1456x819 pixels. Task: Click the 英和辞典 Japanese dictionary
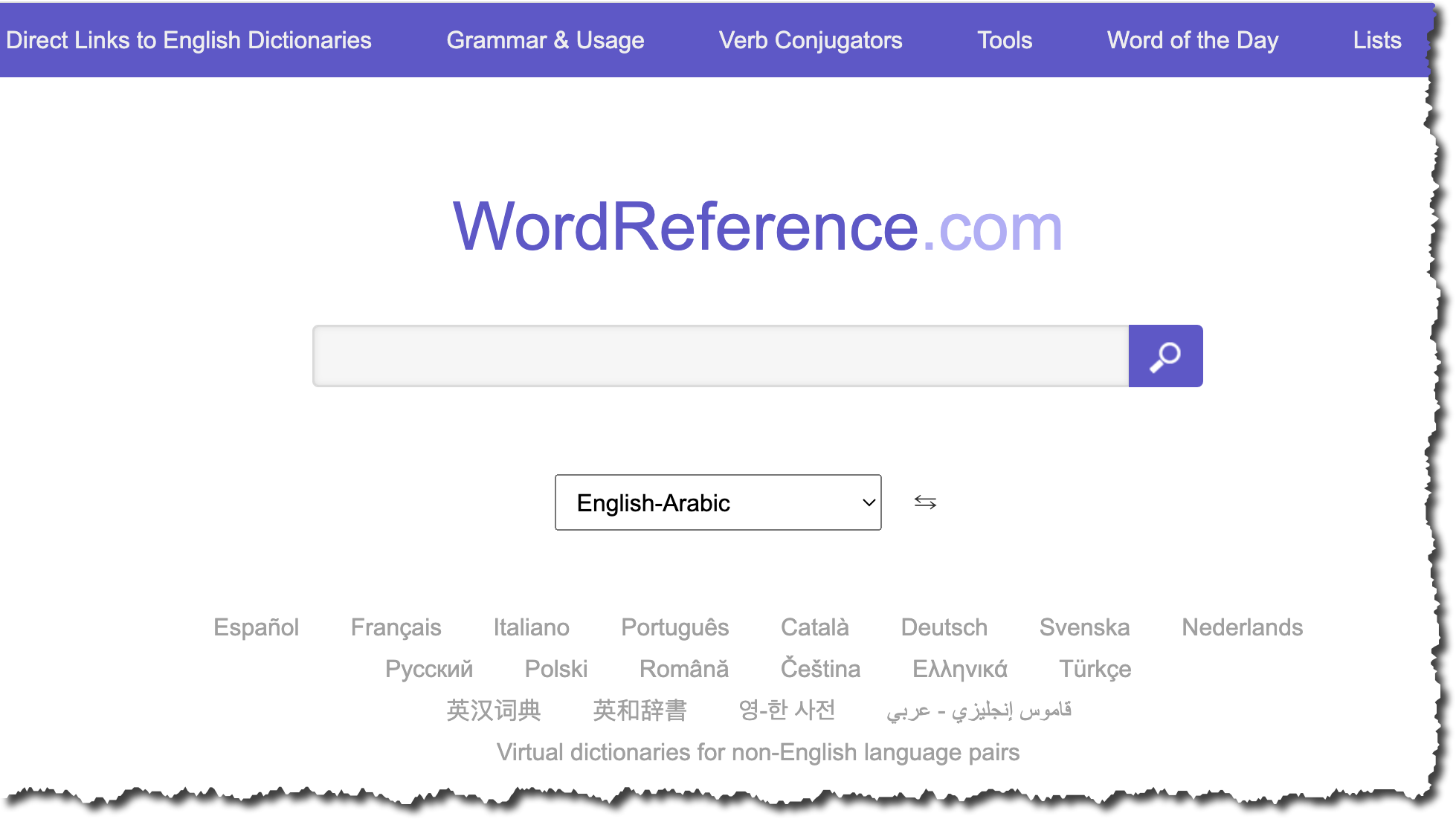coord(641,710)
